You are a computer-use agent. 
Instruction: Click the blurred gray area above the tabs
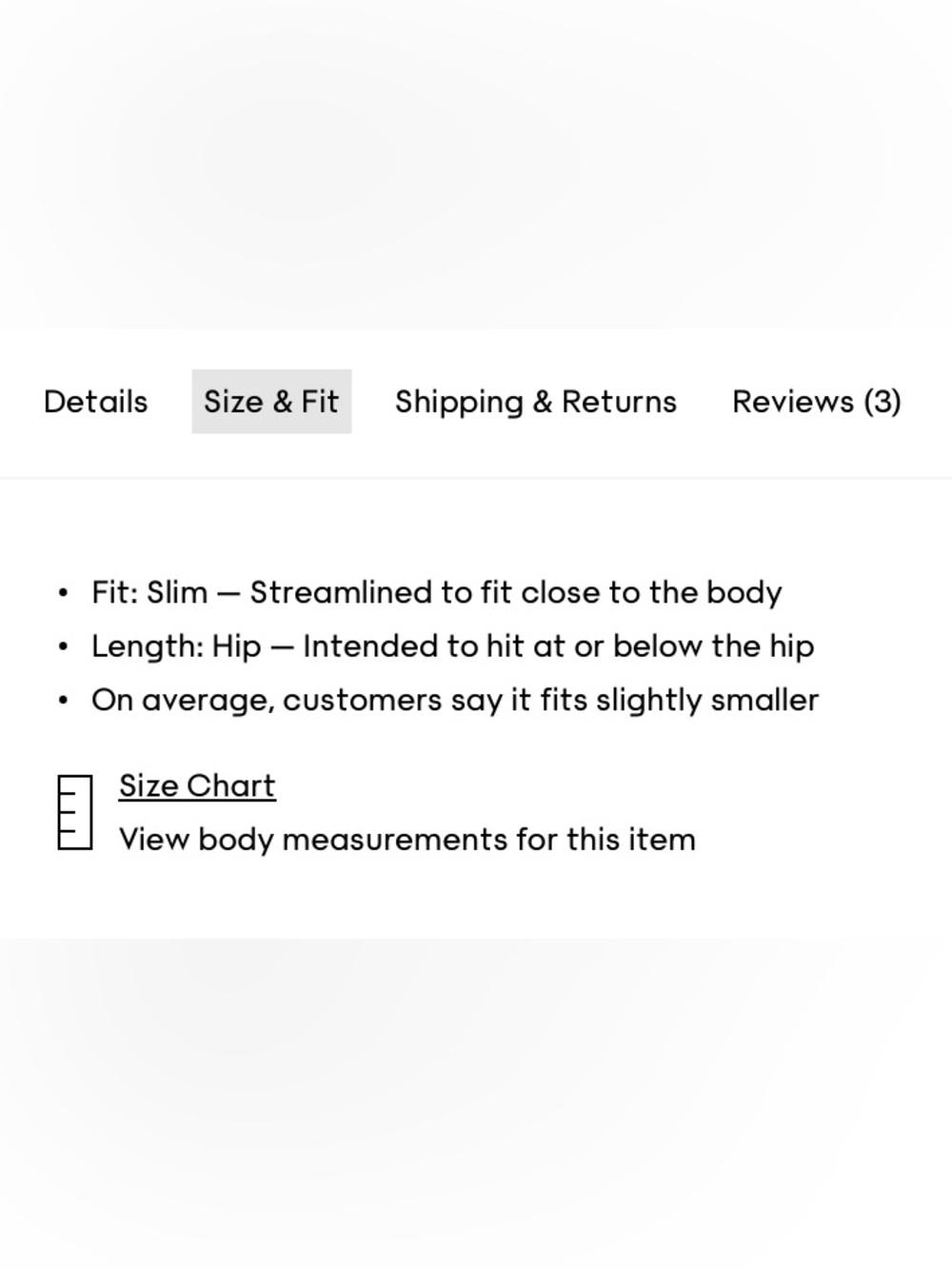pos(476,164)
